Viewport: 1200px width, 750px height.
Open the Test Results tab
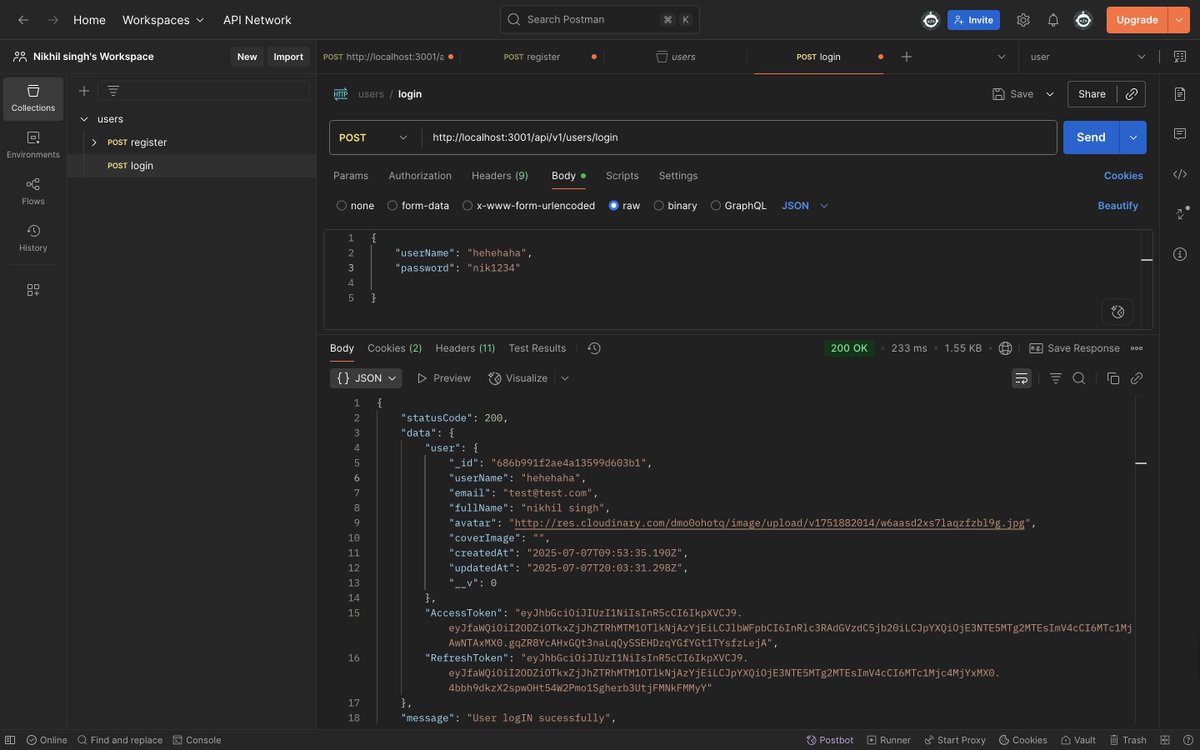[x=537, y=348]
